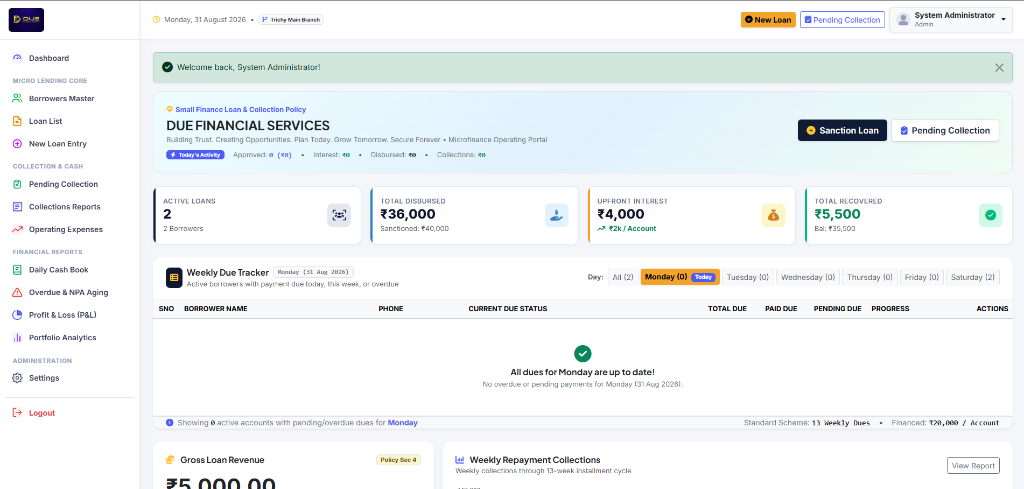This screenshot has height=489, width=1024.
Task: Click the Logout arrow icon
Action: pyautogui.click(x=17, y=413)
